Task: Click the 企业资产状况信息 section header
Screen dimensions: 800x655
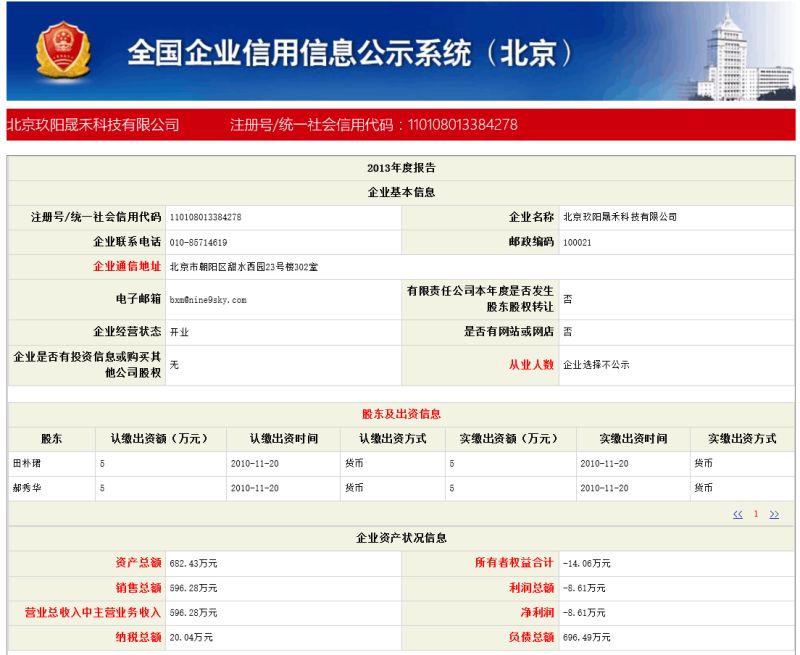Action: (401, 538)
